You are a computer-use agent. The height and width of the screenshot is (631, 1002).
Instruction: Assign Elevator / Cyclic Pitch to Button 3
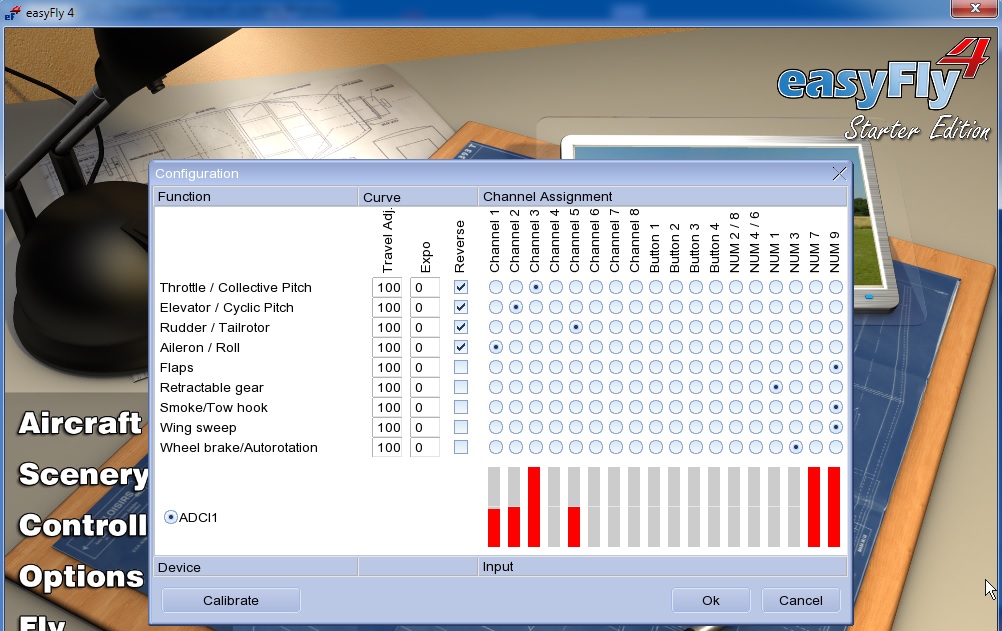click(695, 307)
